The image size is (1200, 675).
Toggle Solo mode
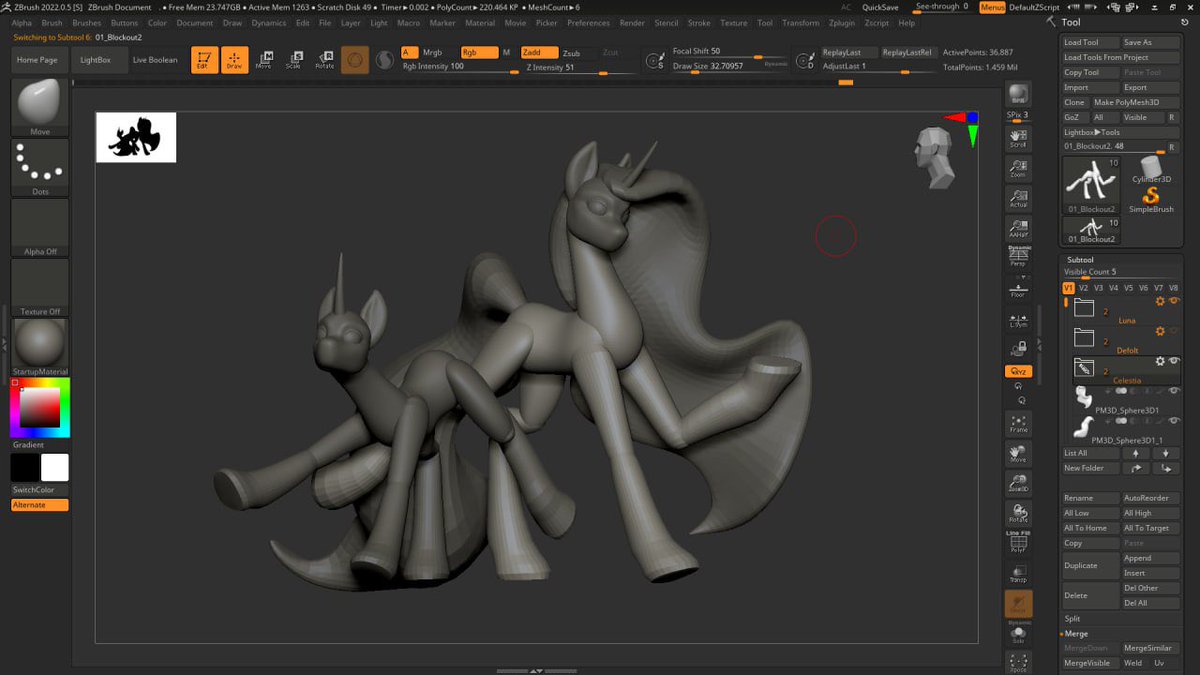1018,633
